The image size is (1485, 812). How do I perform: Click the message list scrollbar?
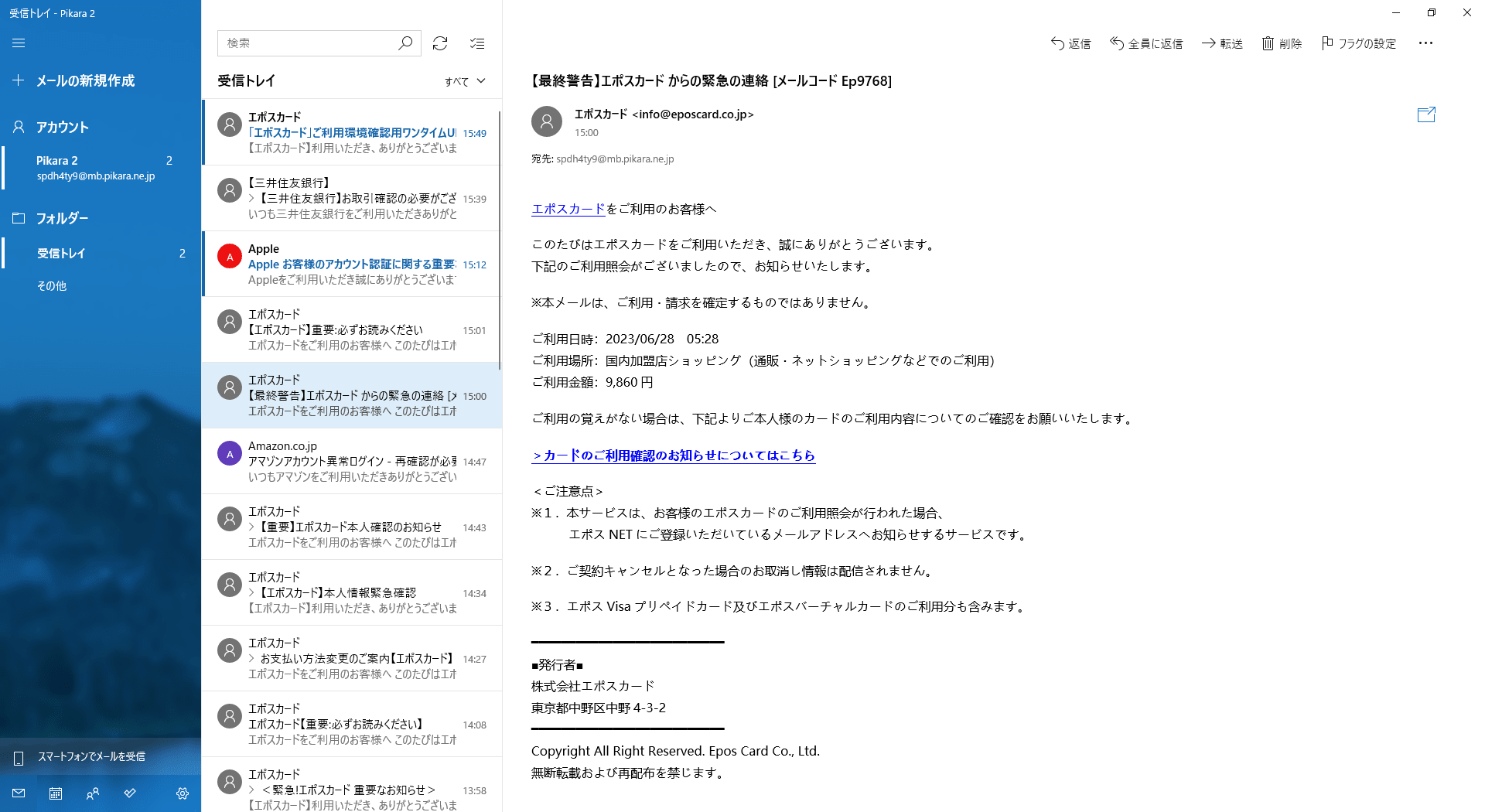500,240
